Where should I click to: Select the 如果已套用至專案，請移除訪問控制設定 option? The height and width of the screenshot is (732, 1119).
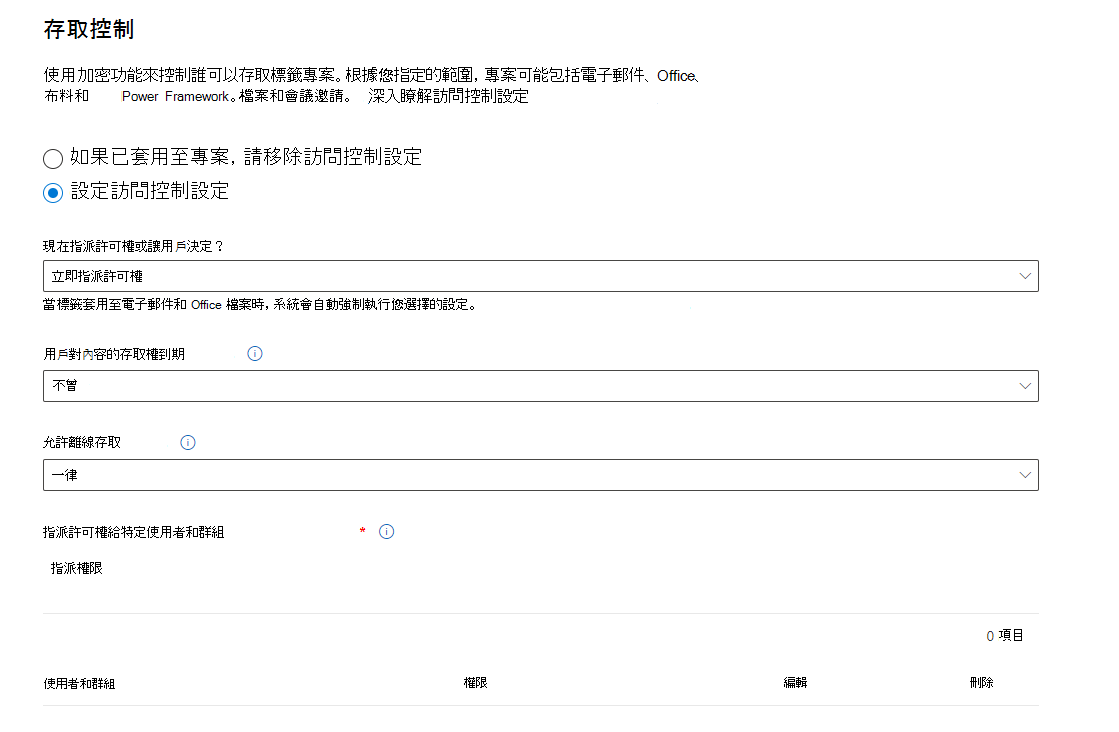pos(52,158)
